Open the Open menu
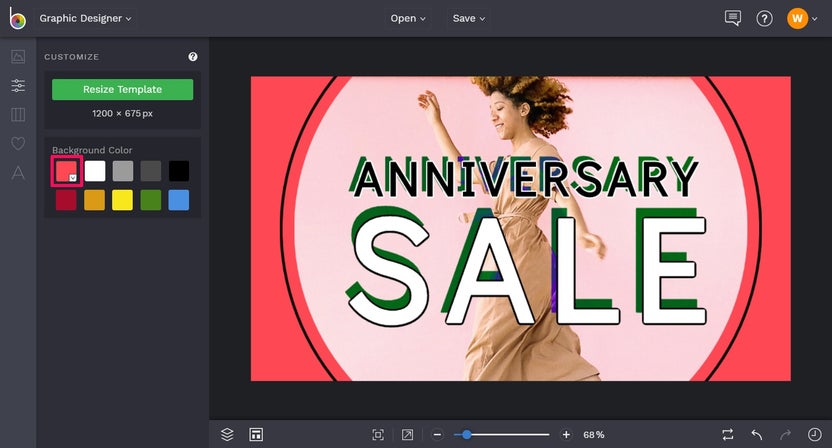Screen dimensions: 832x448 point(408,19)
